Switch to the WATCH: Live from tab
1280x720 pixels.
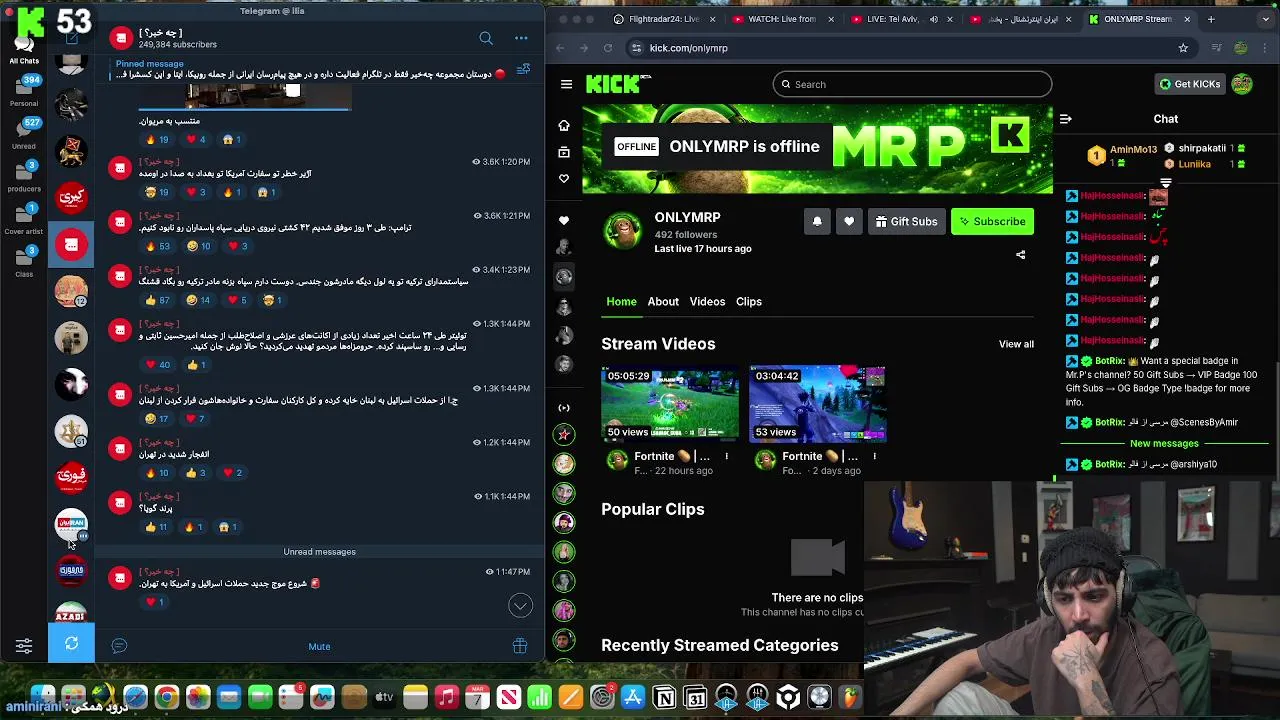click(x=783, y=19)
